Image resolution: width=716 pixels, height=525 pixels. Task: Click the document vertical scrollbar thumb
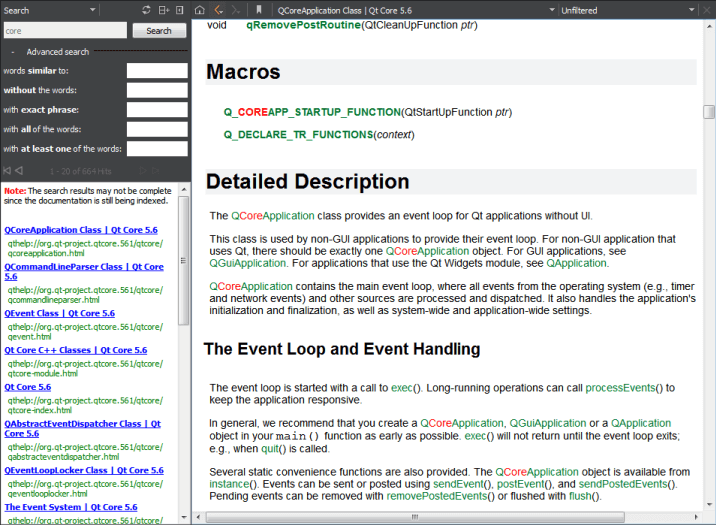(709, 112)
